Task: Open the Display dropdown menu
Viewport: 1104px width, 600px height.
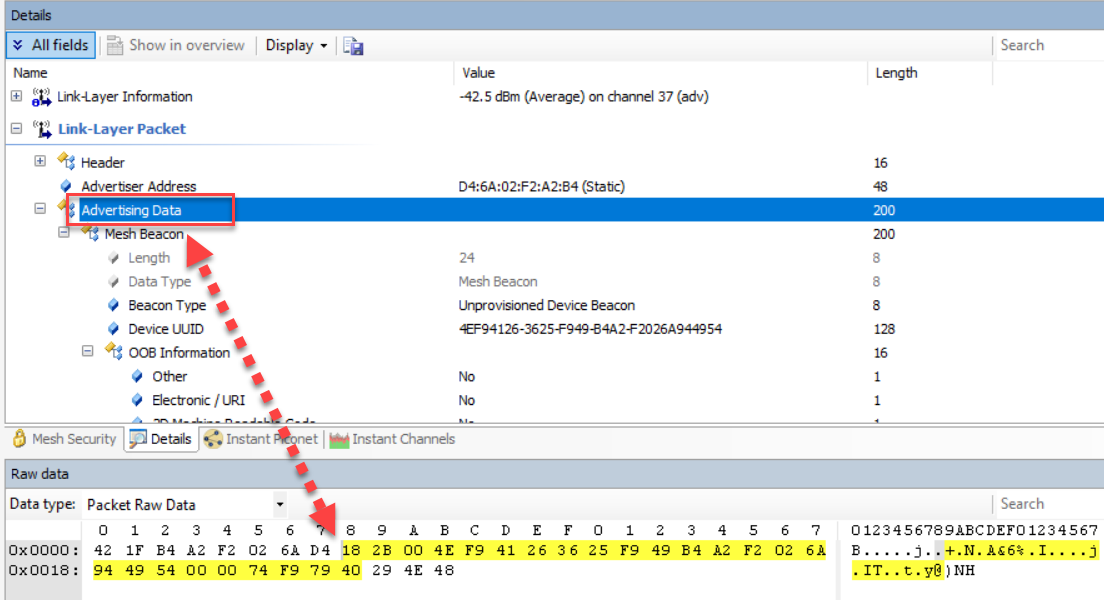Action: coord(296,45)
